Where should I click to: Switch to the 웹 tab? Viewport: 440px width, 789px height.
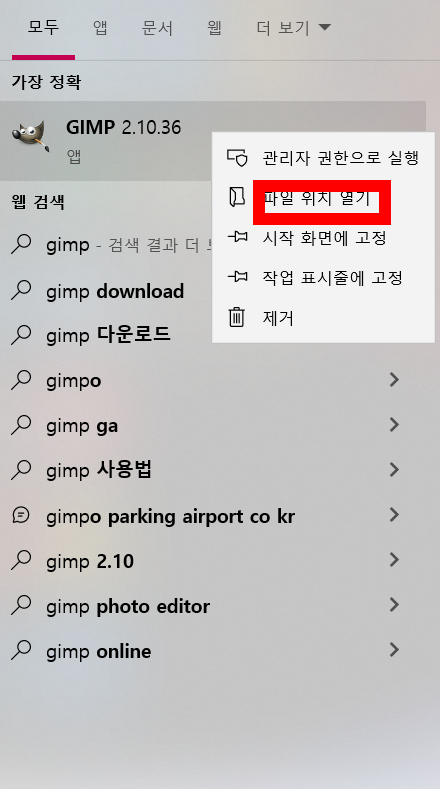pos(214,28)
